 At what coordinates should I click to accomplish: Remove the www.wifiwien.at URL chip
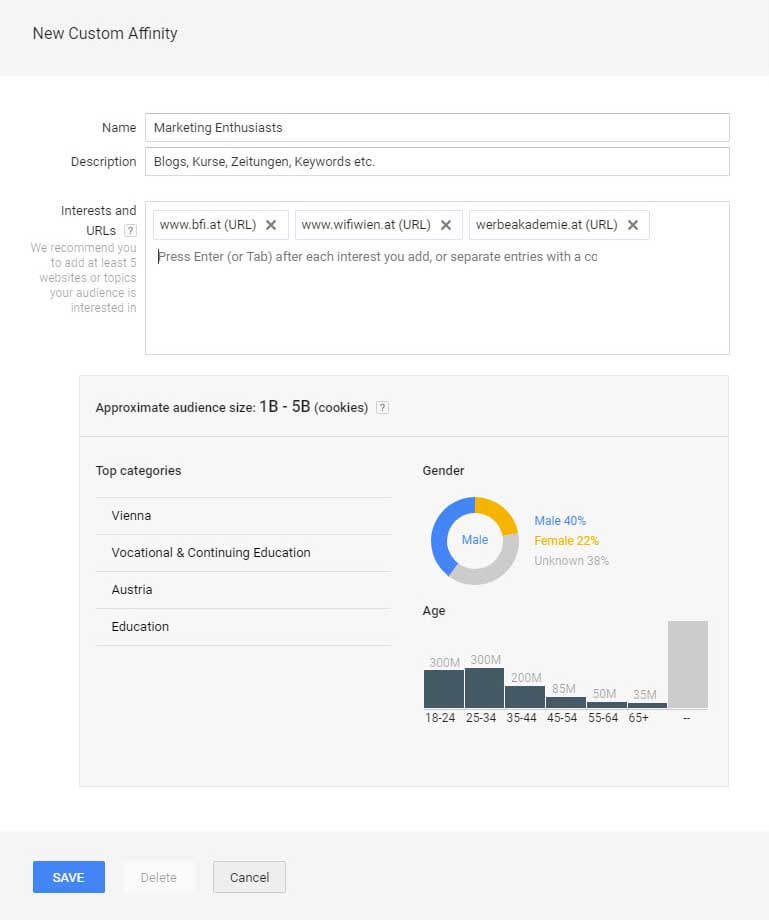[446, 225]
